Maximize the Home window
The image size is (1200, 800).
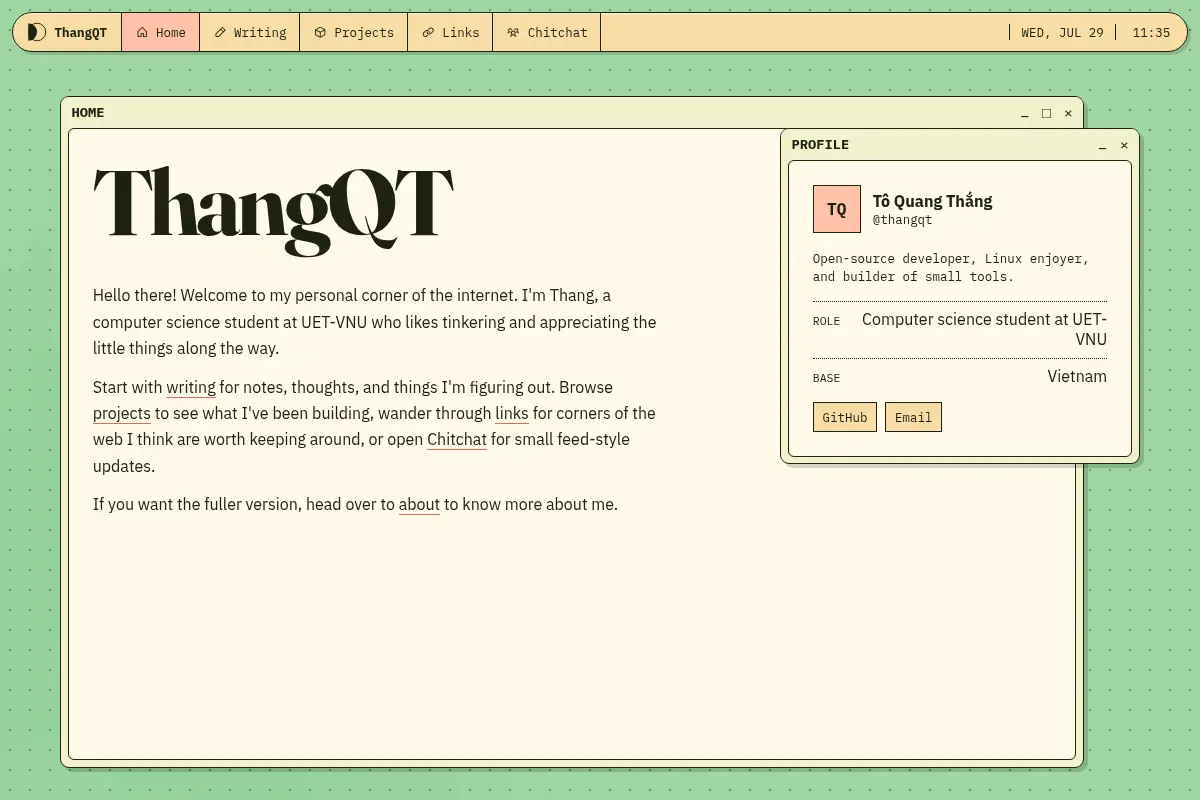click(x=1046, y=113)
